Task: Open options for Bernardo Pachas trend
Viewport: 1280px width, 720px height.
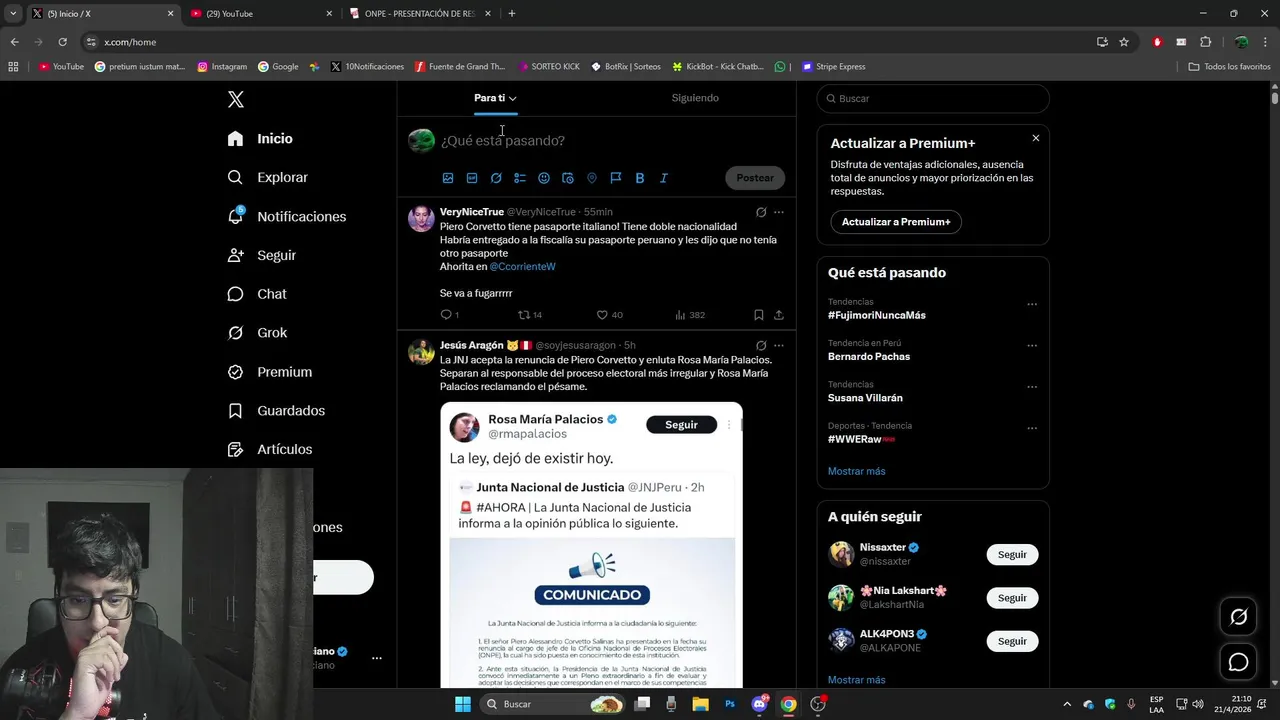Action: (x=1032, y=346)
